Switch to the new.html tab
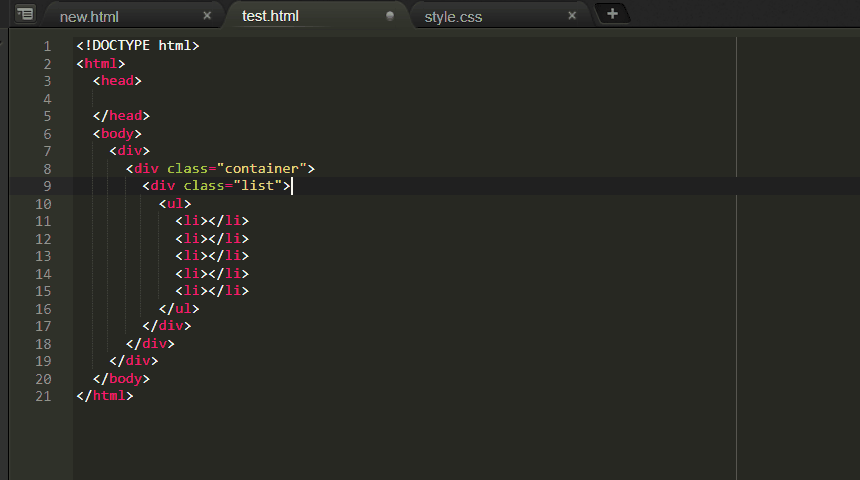 tap(89, 17)
